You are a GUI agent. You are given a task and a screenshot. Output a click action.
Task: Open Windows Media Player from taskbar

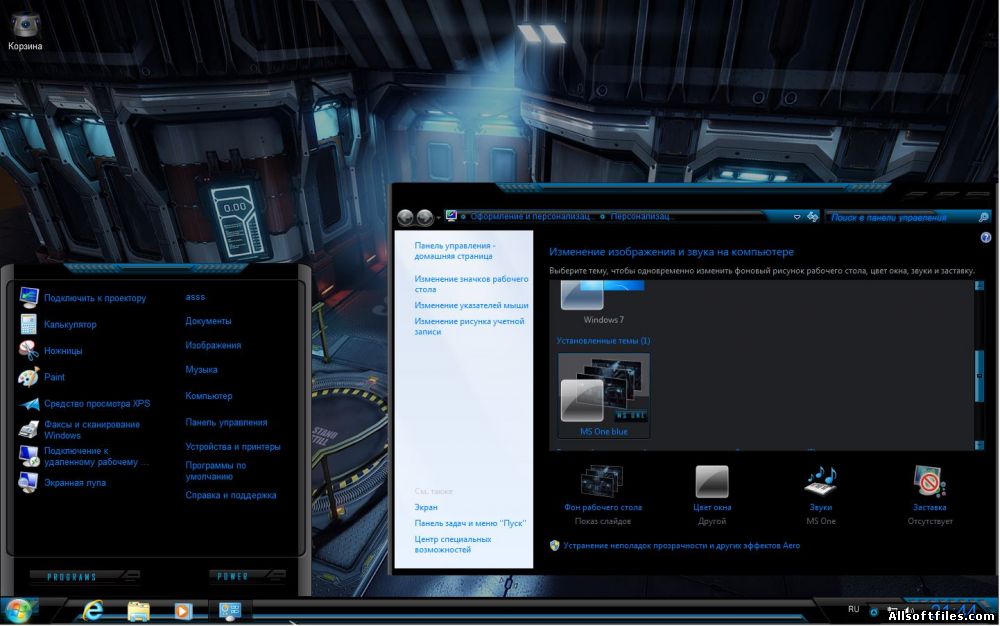click(182, 610)
